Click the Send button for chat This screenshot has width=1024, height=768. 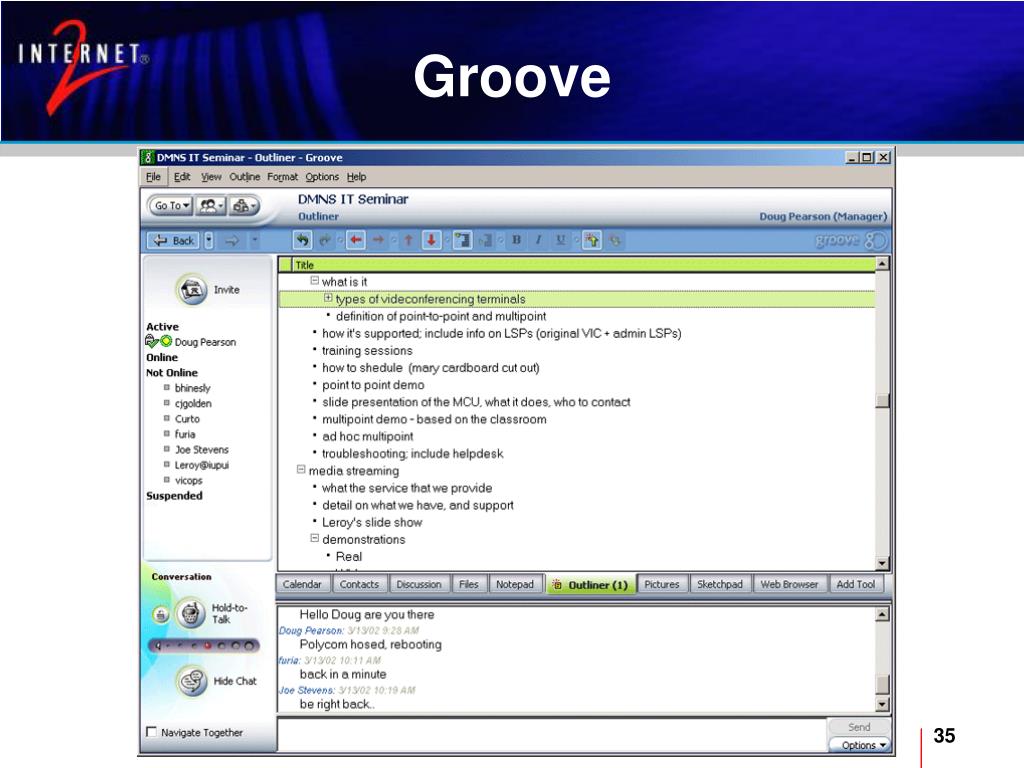click(x=859, y=727)
